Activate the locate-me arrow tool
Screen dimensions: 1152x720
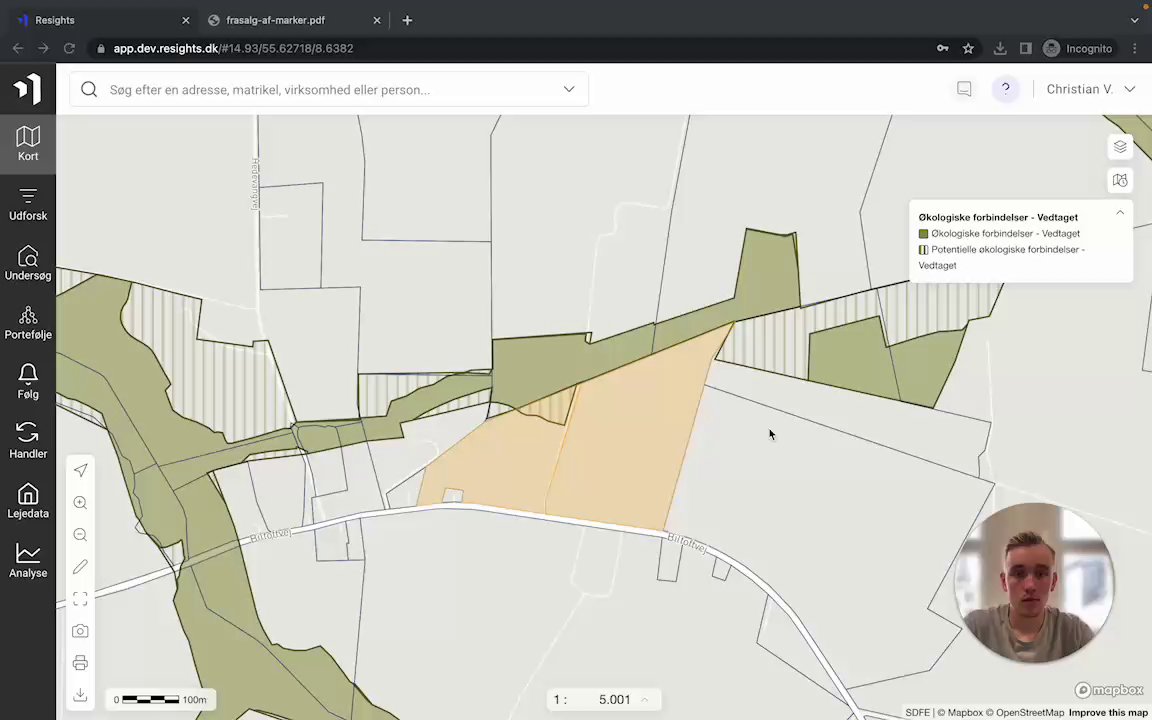tap(80, 470)
